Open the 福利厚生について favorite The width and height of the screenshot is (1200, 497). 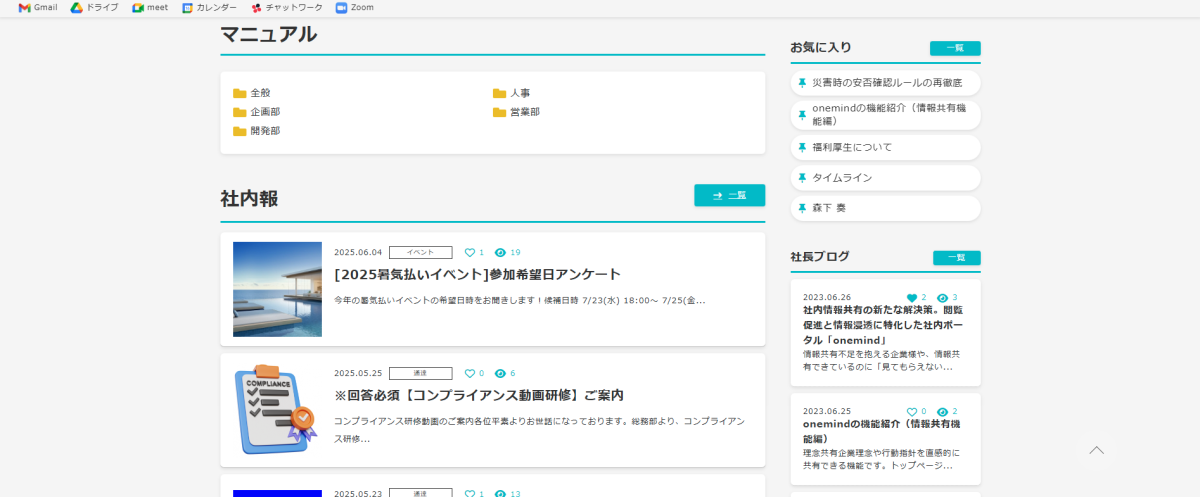point(851,147)
